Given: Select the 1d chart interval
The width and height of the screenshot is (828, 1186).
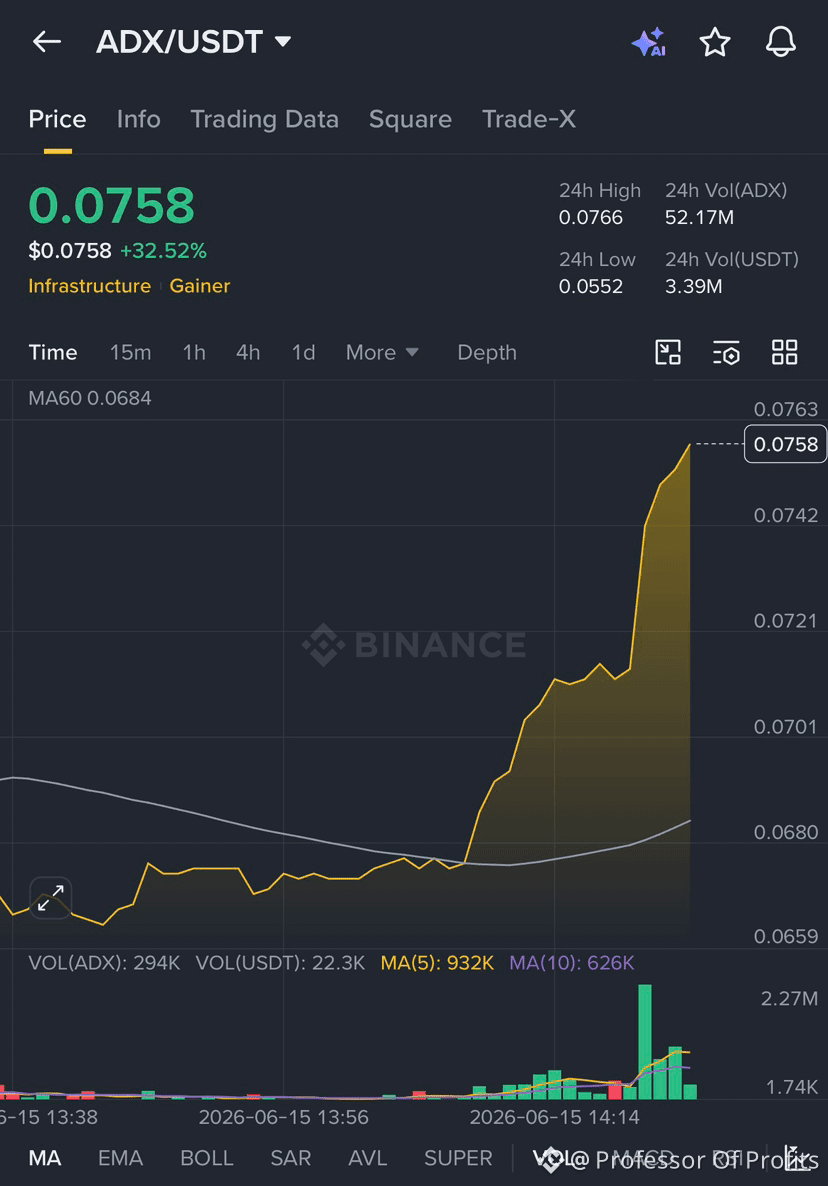Looking at the screenshot, I should pos(303,352).
